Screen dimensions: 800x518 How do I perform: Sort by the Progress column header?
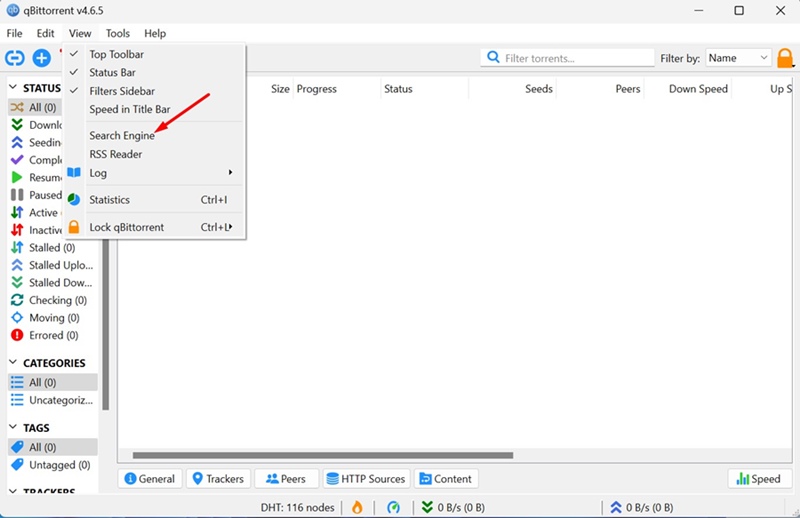click(337, 89)
